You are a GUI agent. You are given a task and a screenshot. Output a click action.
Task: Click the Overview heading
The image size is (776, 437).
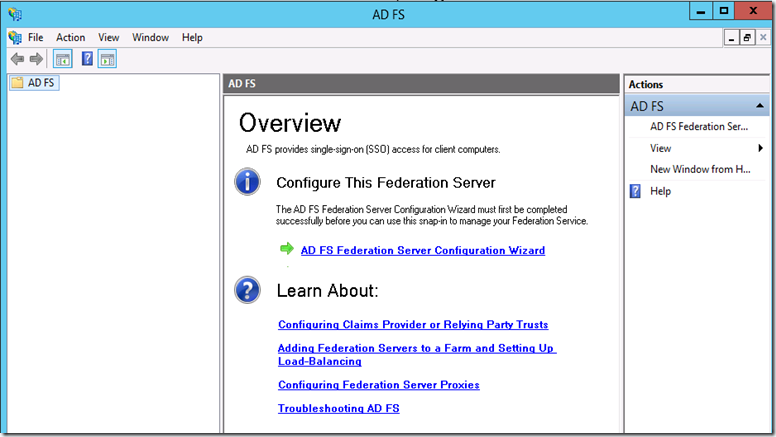tap(290, 123)
